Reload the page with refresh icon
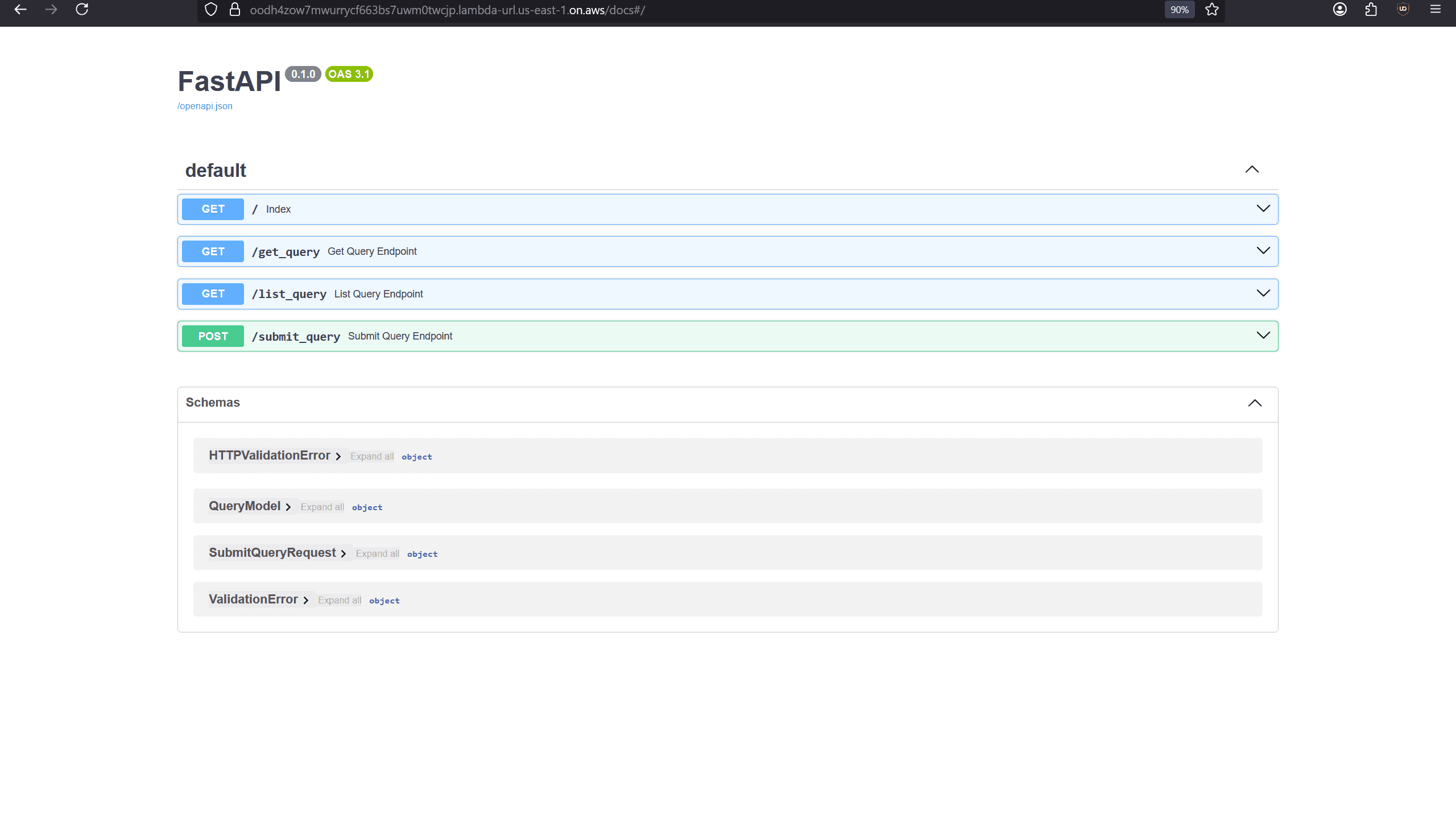This screenshot has width=1456, height=819. click(x=82, y=10)
